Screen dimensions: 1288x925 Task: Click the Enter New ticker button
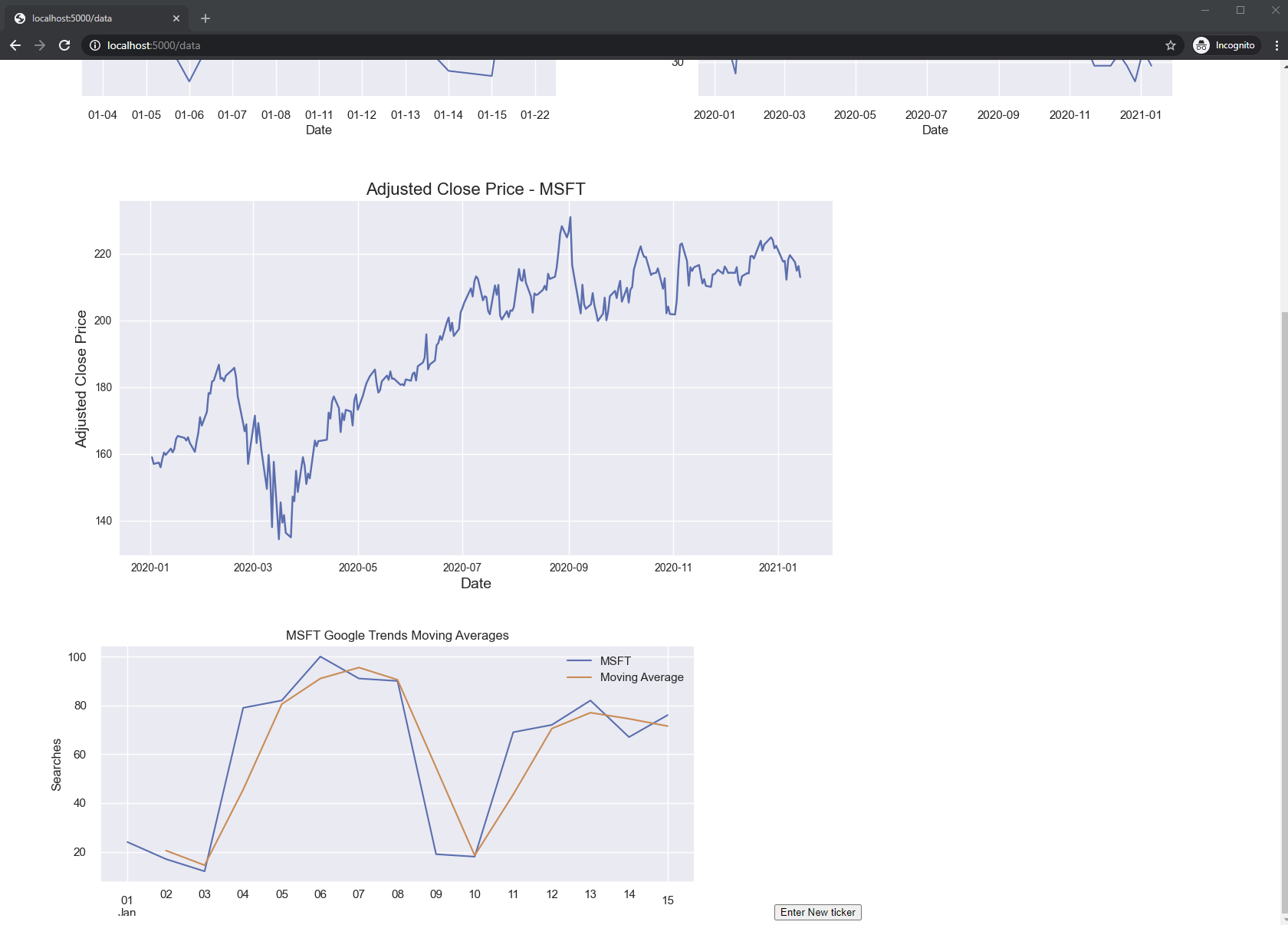818,912
